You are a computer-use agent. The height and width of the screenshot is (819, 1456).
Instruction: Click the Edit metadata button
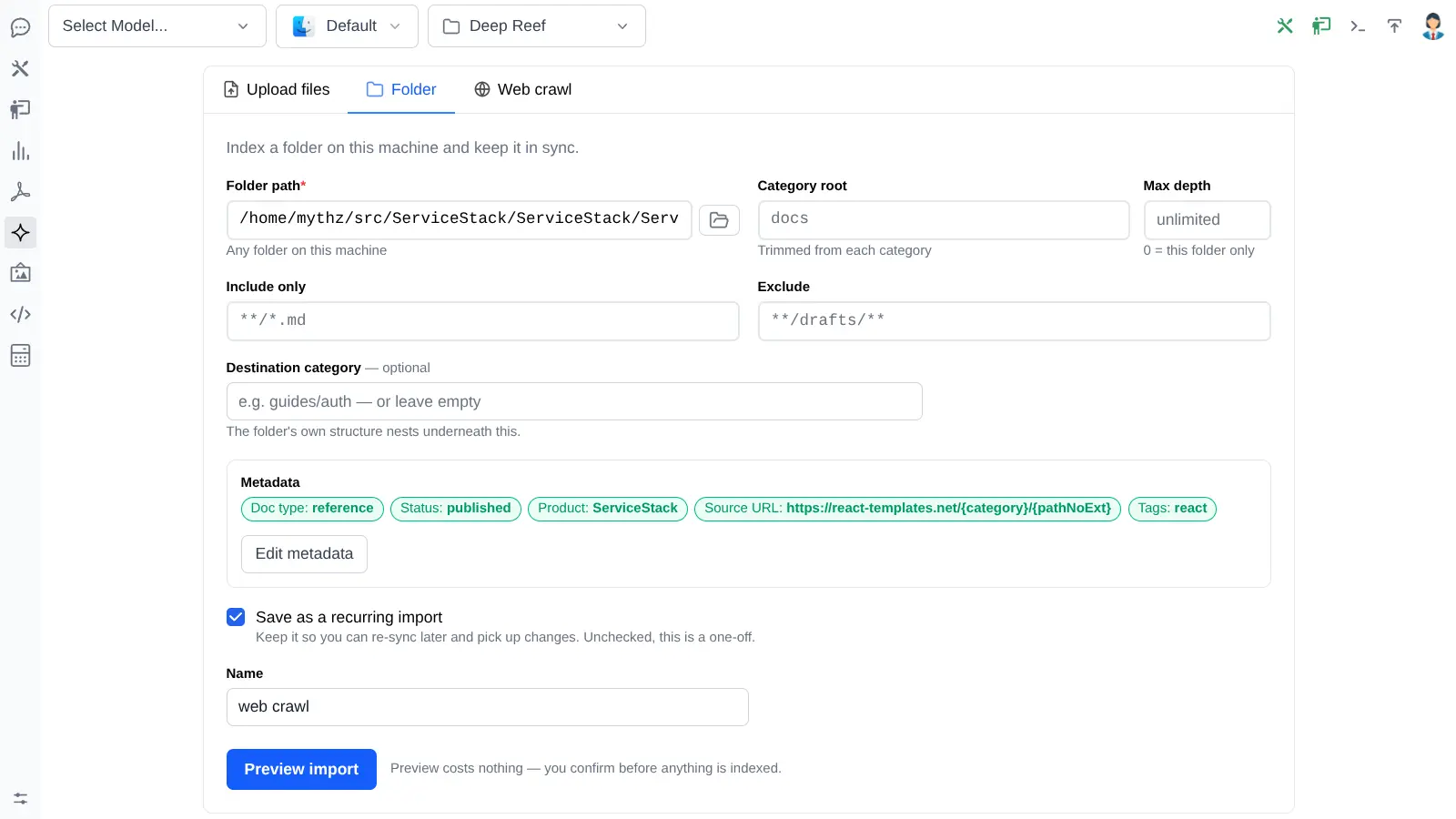click(x=304, y=554)
